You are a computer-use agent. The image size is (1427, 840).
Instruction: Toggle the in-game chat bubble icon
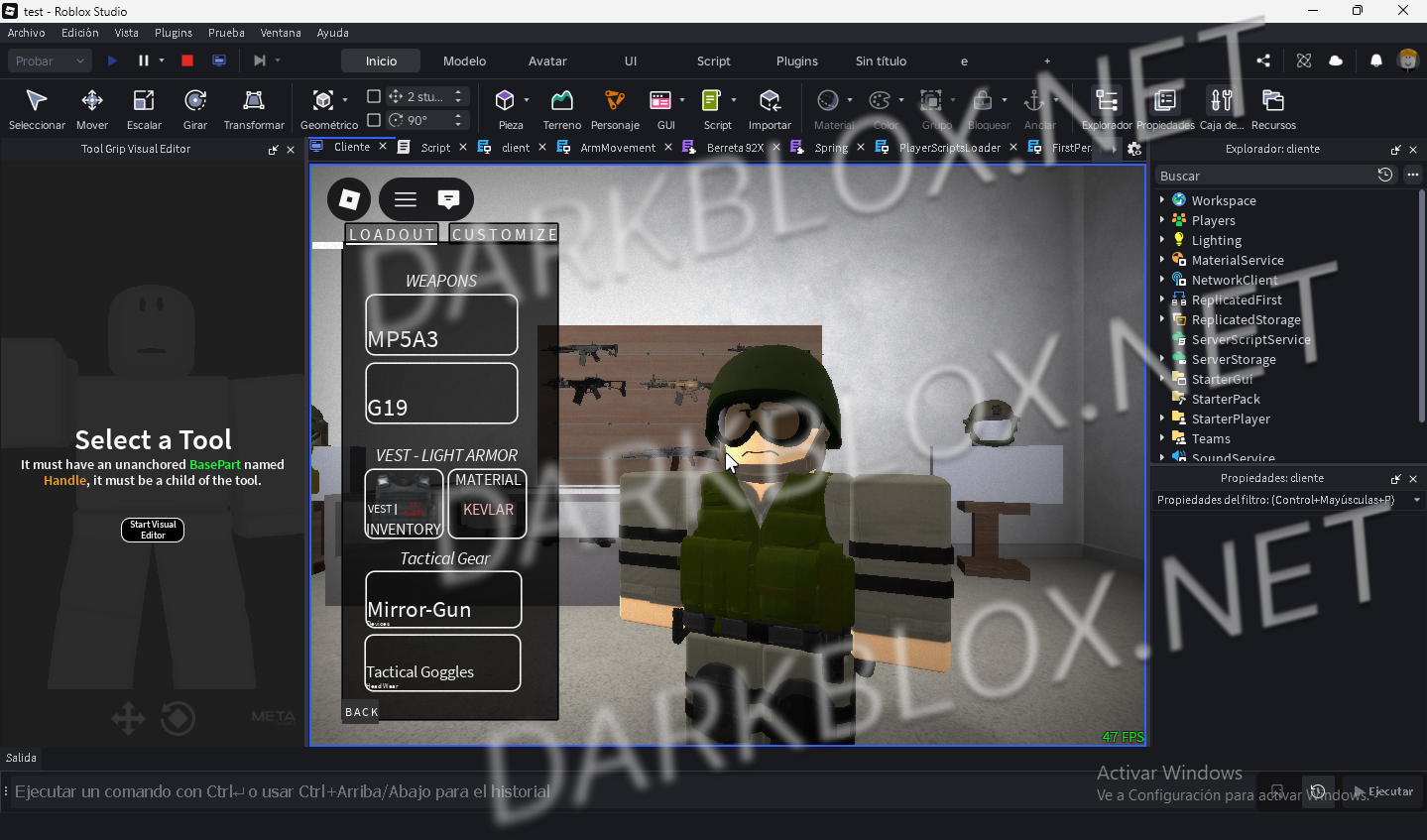(448, 199)
